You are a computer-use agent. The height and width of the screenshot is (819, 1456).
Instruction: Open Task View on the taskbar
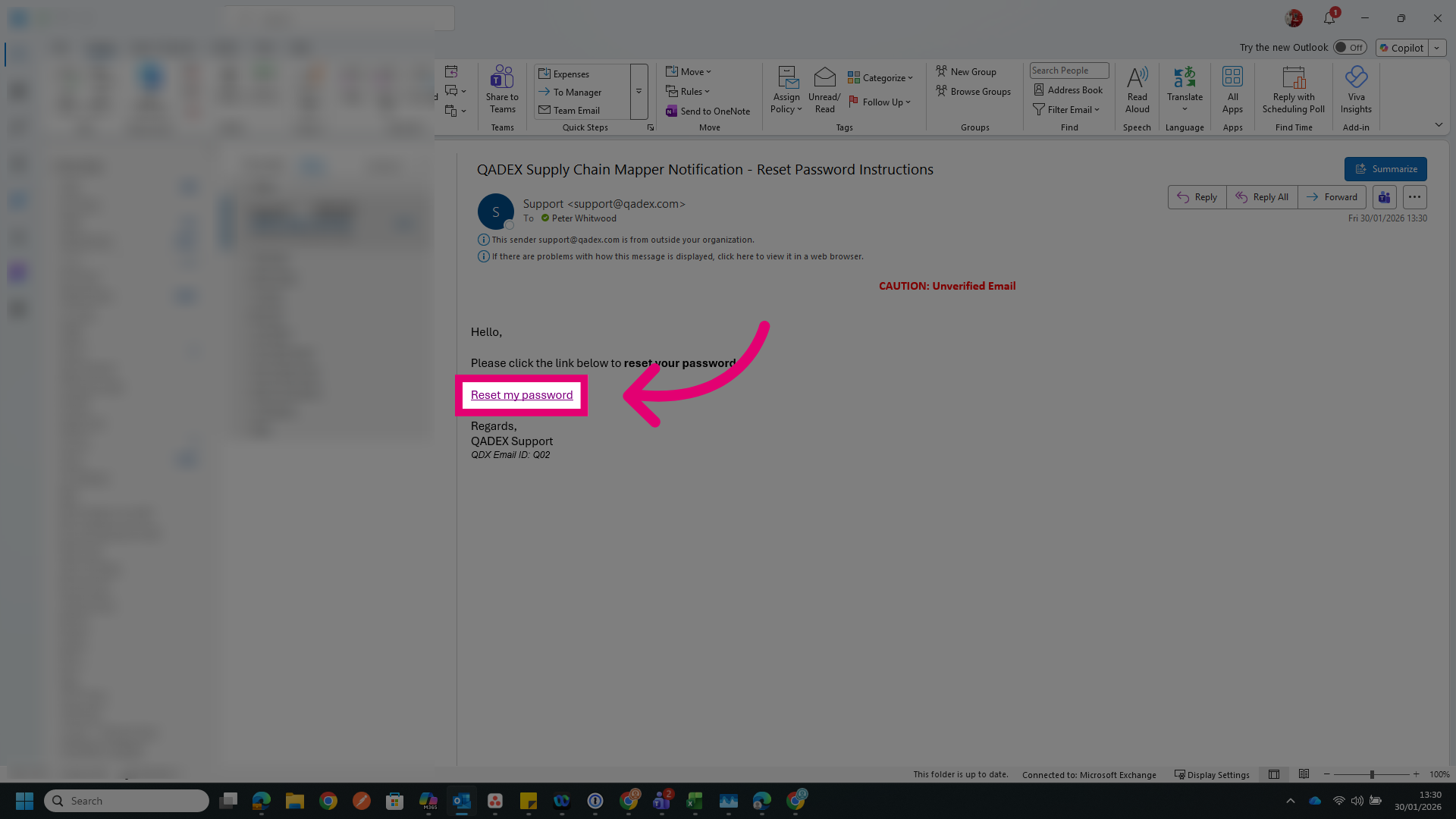228,801
